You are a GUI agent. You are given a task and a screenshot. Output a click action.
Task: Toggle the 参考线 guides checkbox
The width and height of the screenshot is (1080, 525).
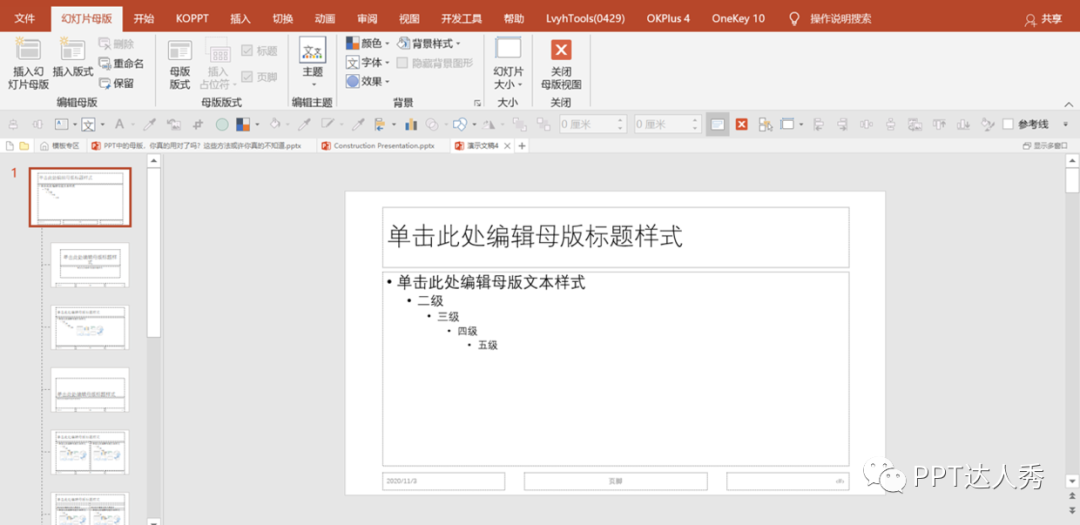click(x=1008, y=124)
